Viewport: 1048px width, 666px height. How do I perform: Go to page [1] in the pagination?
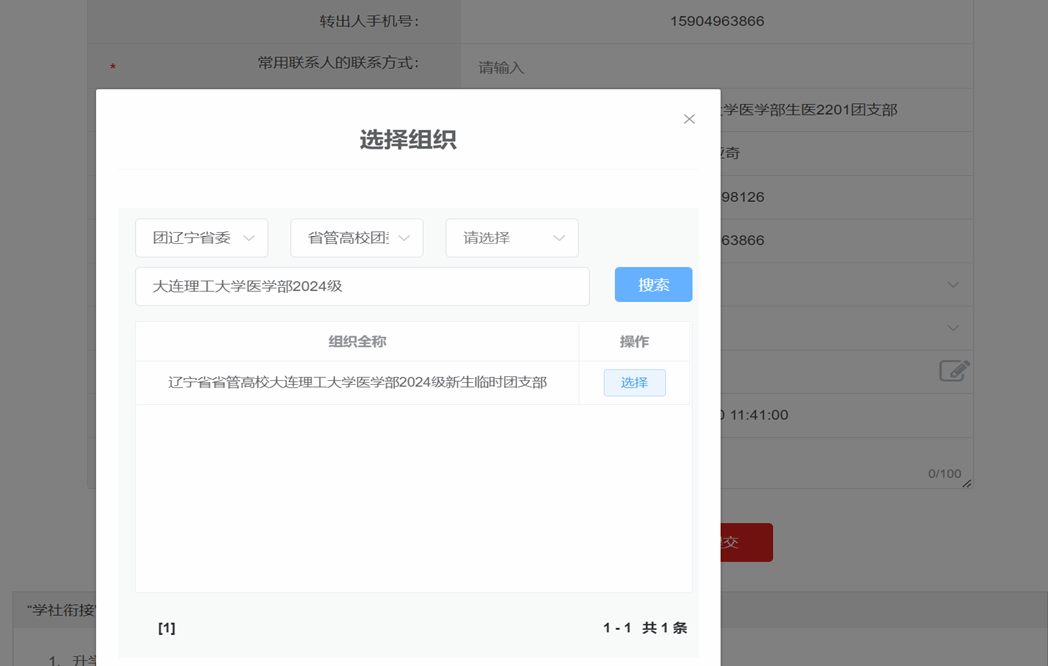pyautogui.click(x=166, y=628)
